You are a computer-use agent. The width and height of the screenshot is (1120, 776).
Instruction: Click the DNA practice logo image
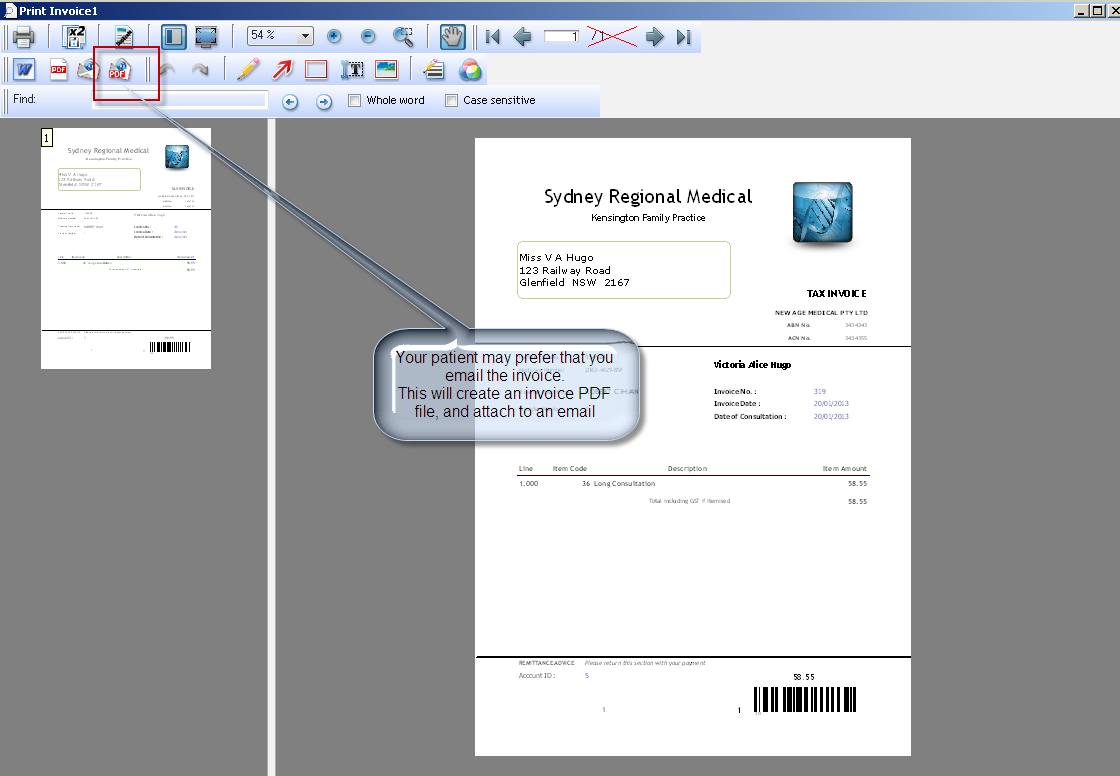tap(823, 213)
